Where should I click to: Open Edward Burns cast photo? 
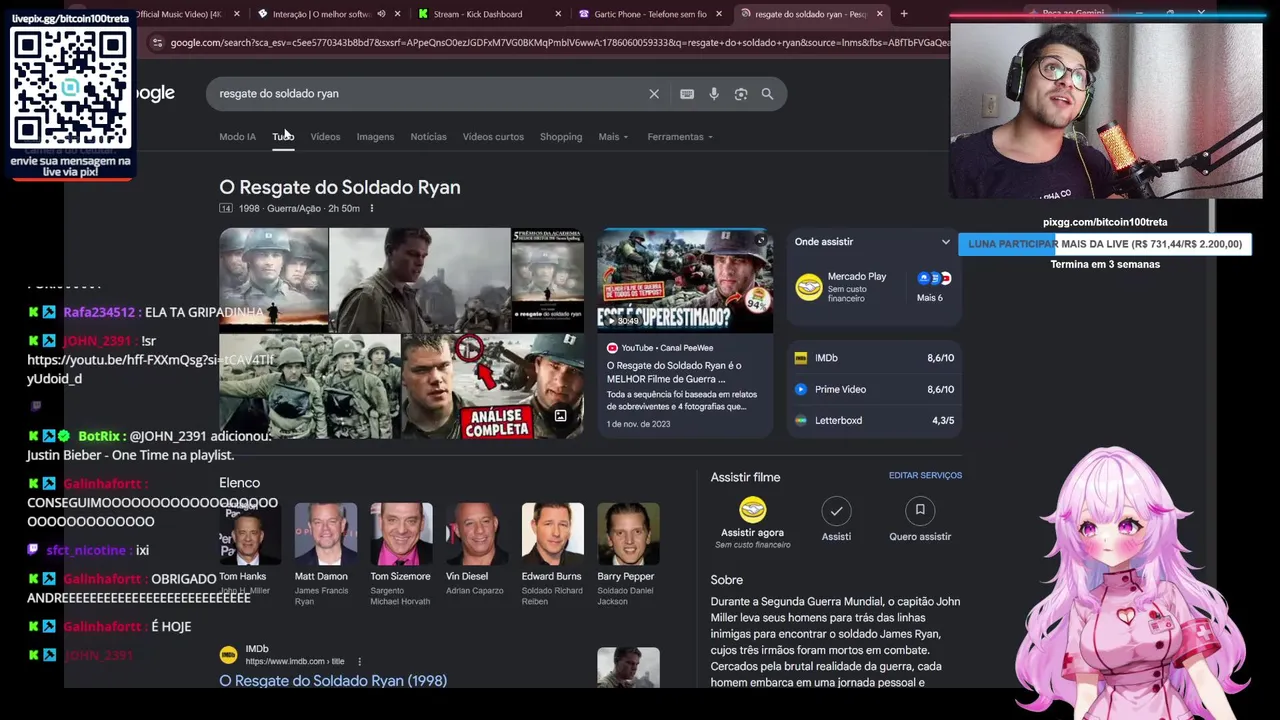click(552, 534)
